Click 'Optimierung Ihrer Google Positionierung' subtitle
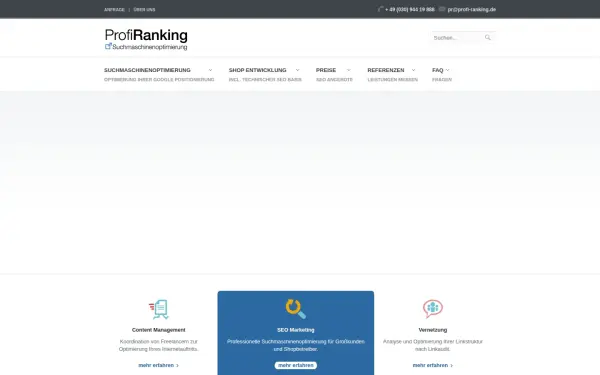The height and width of the screenshot is (375, 600). [x=159, y=80]
